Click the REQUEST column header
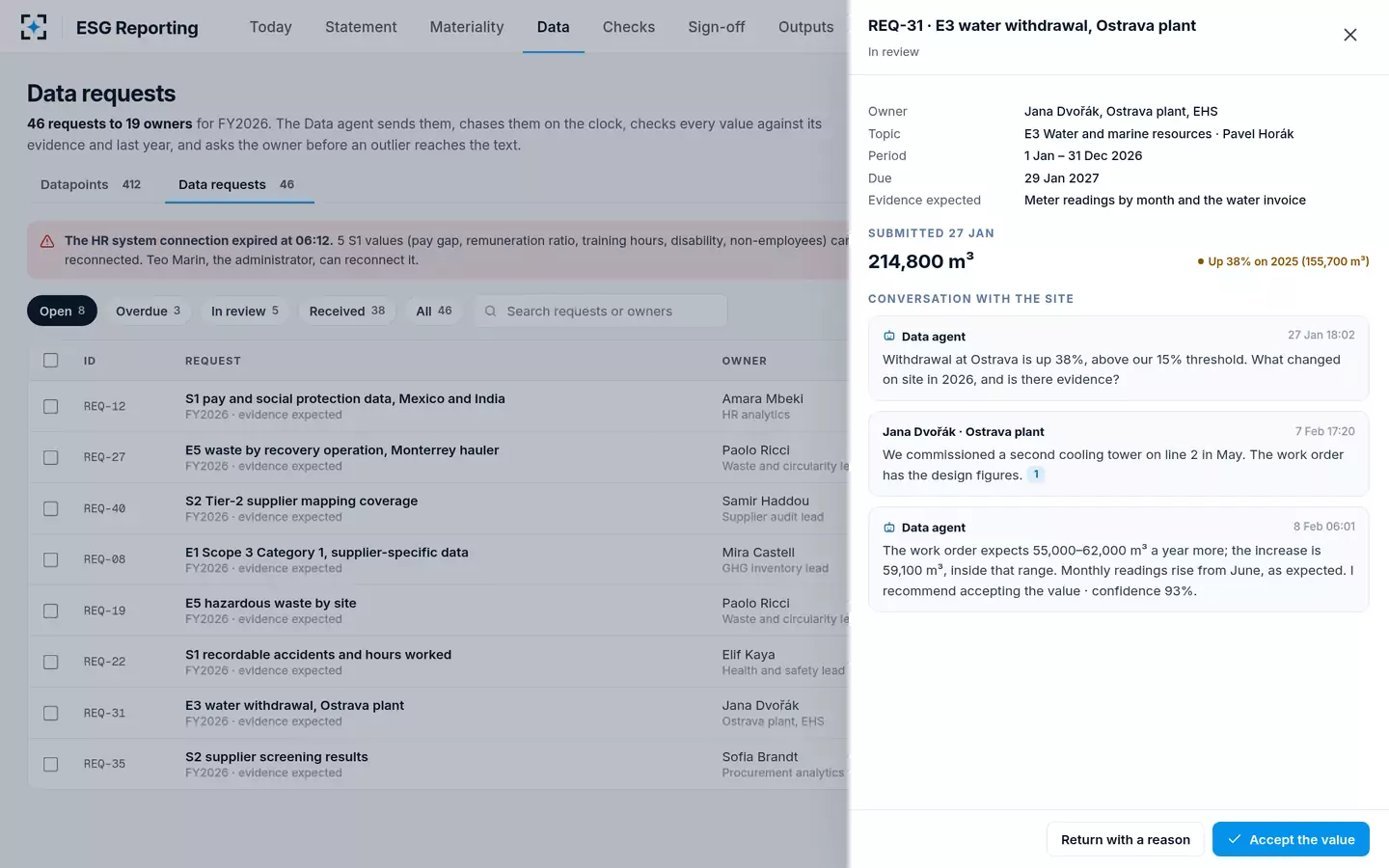Image resolution: width=1389 pixels, height=868 pixels. coord(213,361)
